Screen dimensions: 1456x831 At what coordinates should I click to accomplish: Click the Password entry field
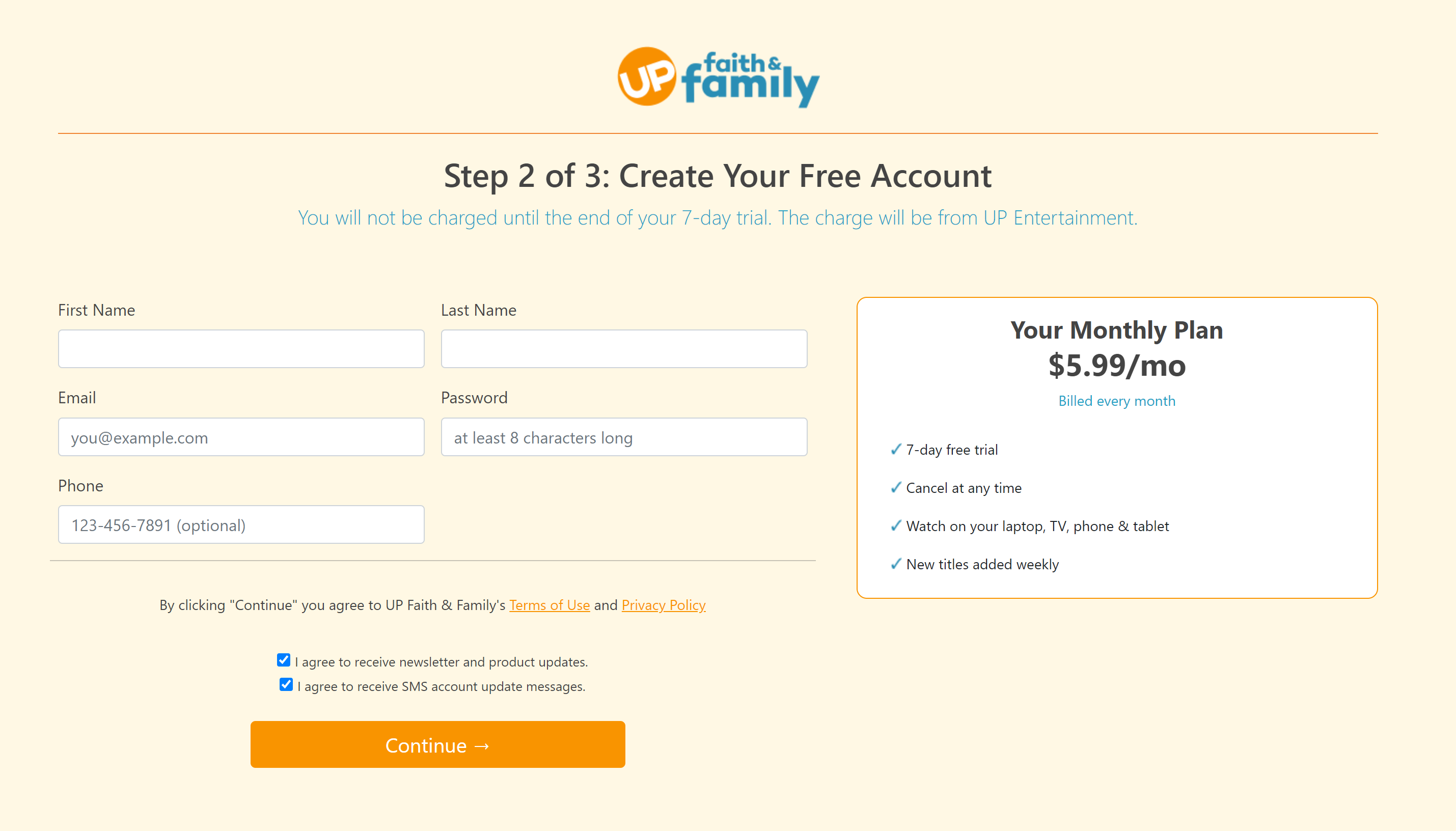tap(623, 436)
